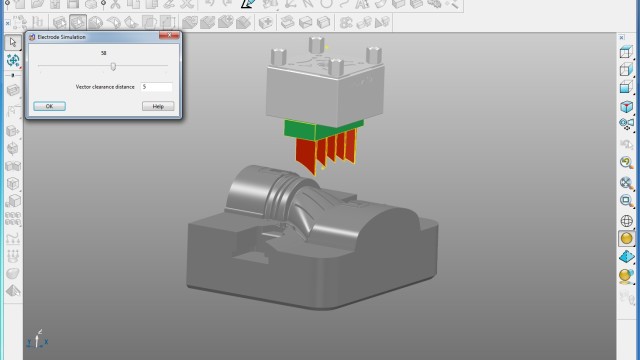Select the surface blob icon in left toolbar

pyautogui.click(x=13, y=273)
